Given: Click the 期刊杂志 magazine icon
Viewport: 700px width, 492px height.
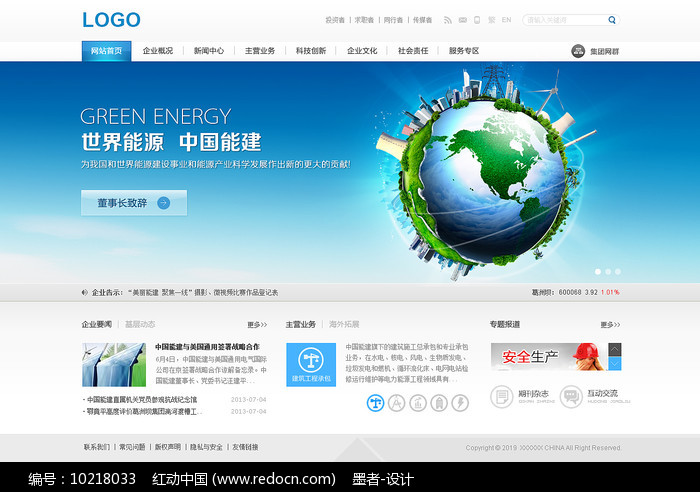Looking at the screenshot, I should coord(502,397).
